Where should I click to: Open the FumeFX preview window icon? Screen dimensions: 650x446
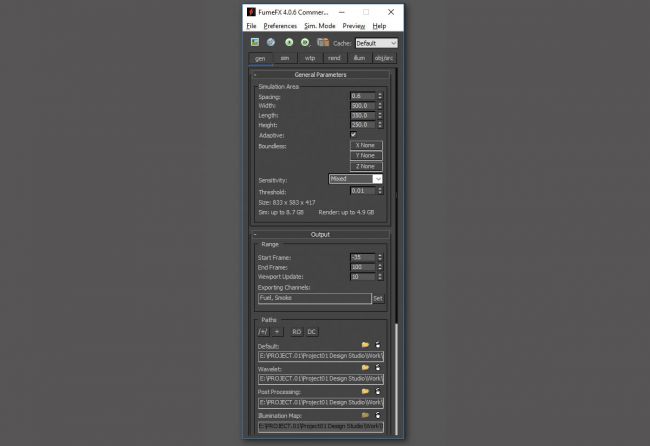pos(255,42)
